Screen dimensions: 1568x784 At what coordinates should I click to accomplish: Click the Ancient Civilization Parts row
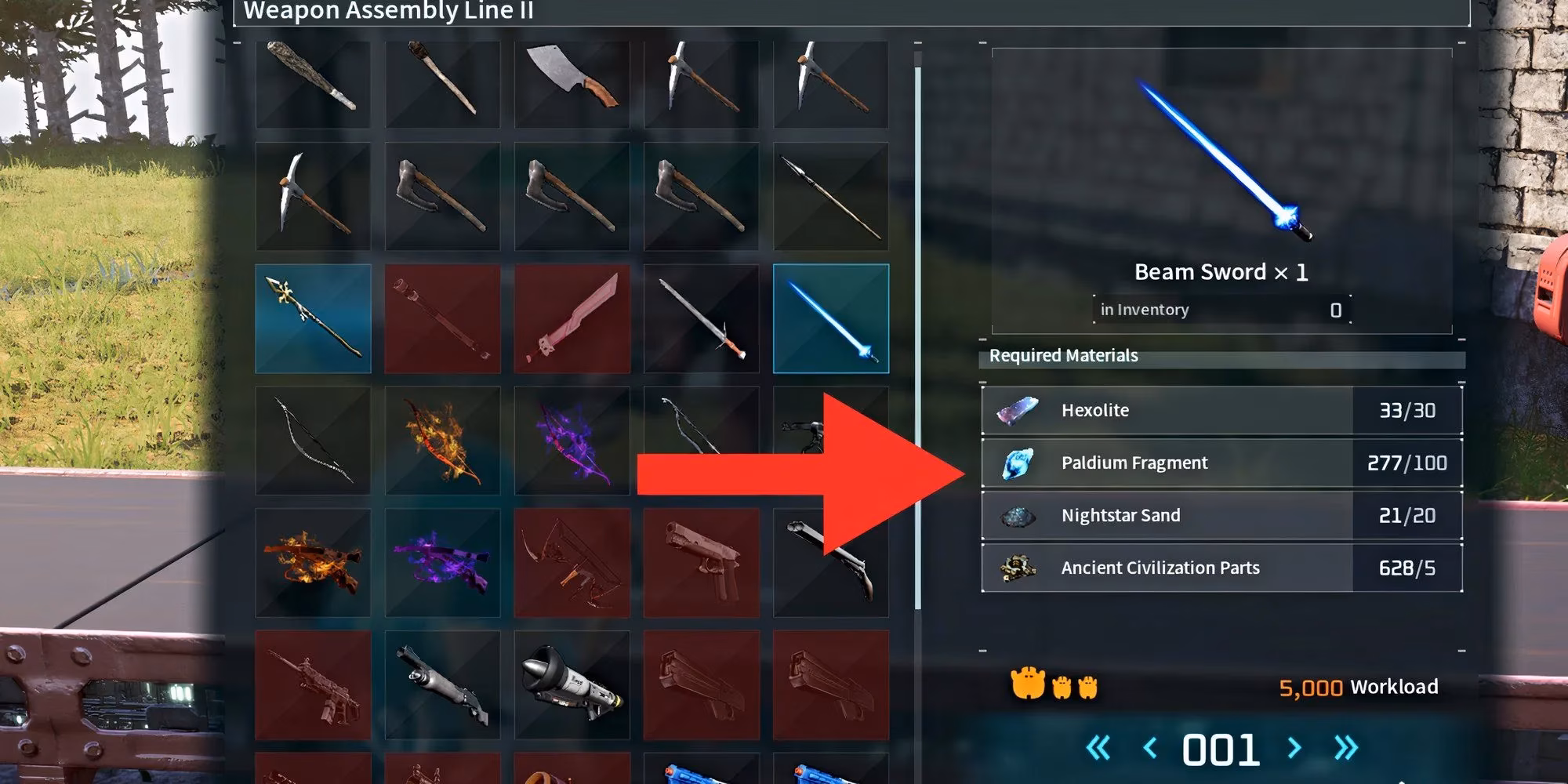[1221, 568]
